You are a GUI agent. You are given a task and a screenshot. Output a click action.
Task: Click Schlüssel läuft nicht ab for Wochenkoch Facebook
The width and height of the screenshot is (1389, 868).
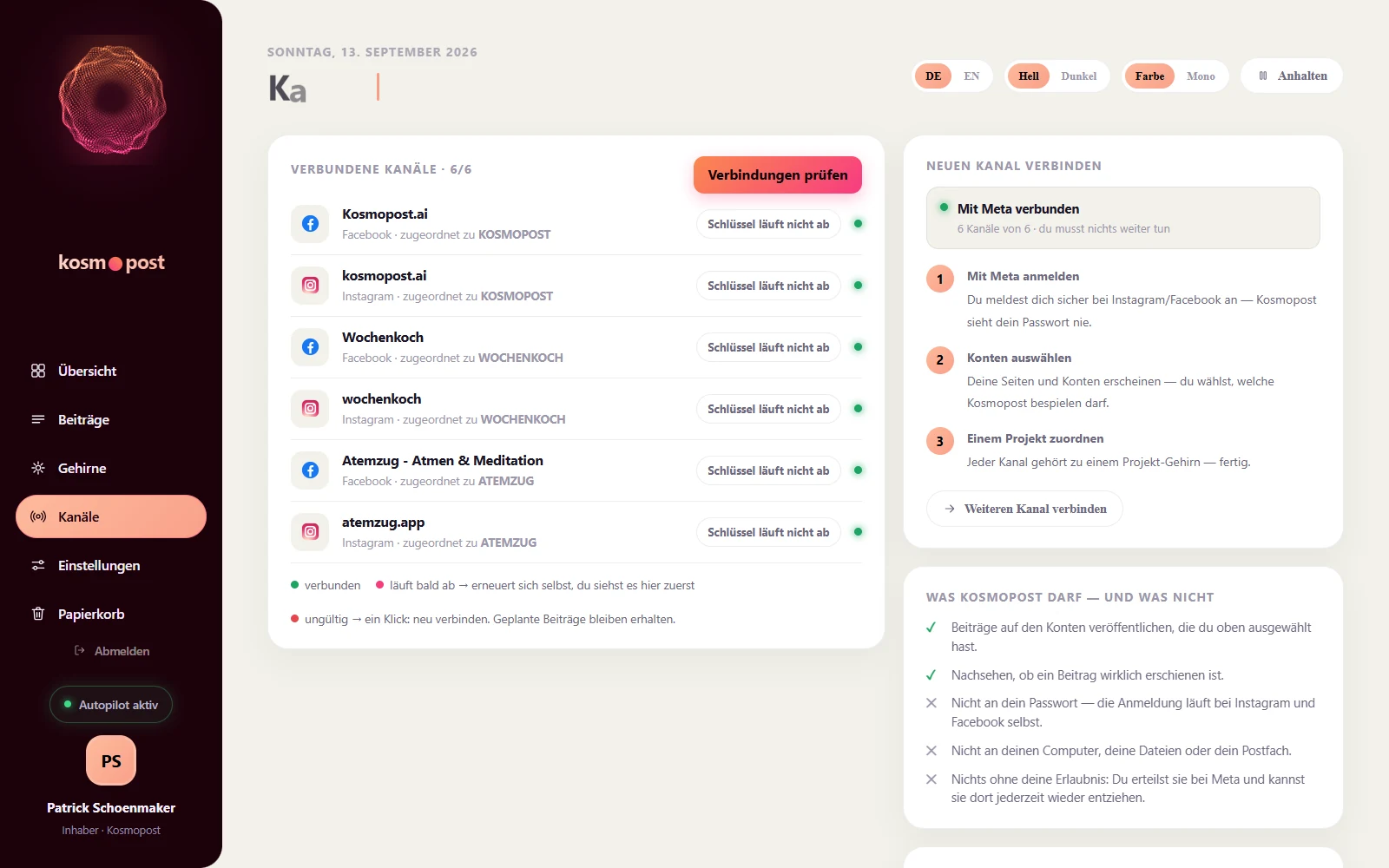pos(768,347)
